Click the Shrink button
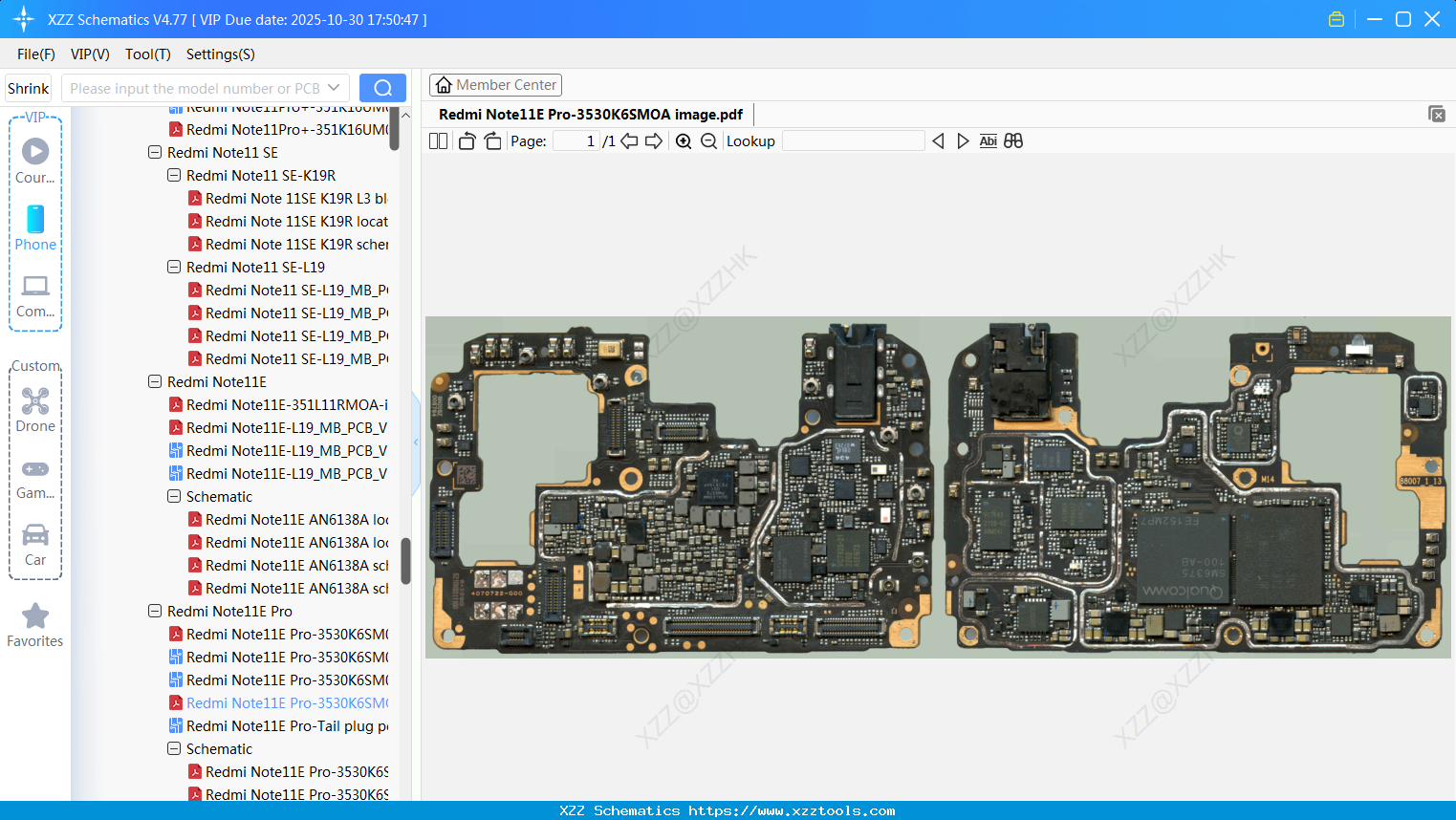Image resolution: width=1456 pixels, height=820 pixels. click(28, 87)
